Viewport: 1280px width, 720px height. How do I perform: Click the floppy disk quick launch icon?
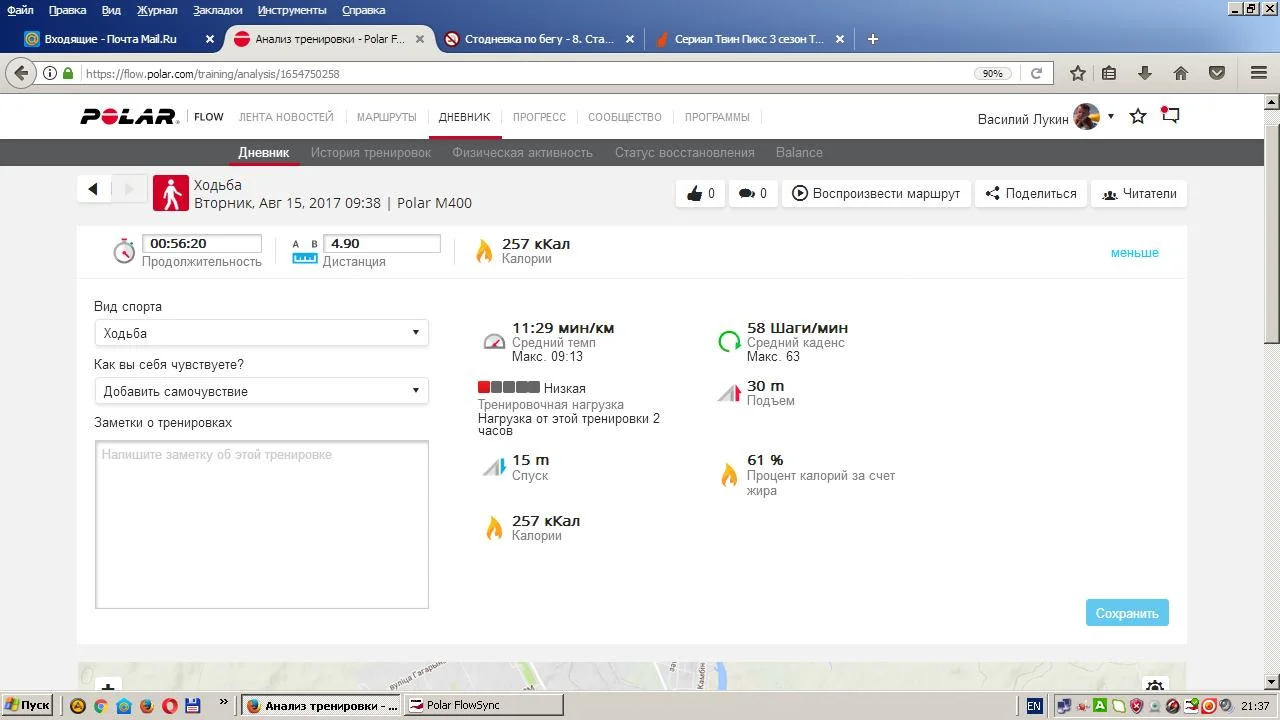click(x=193, y=705)
